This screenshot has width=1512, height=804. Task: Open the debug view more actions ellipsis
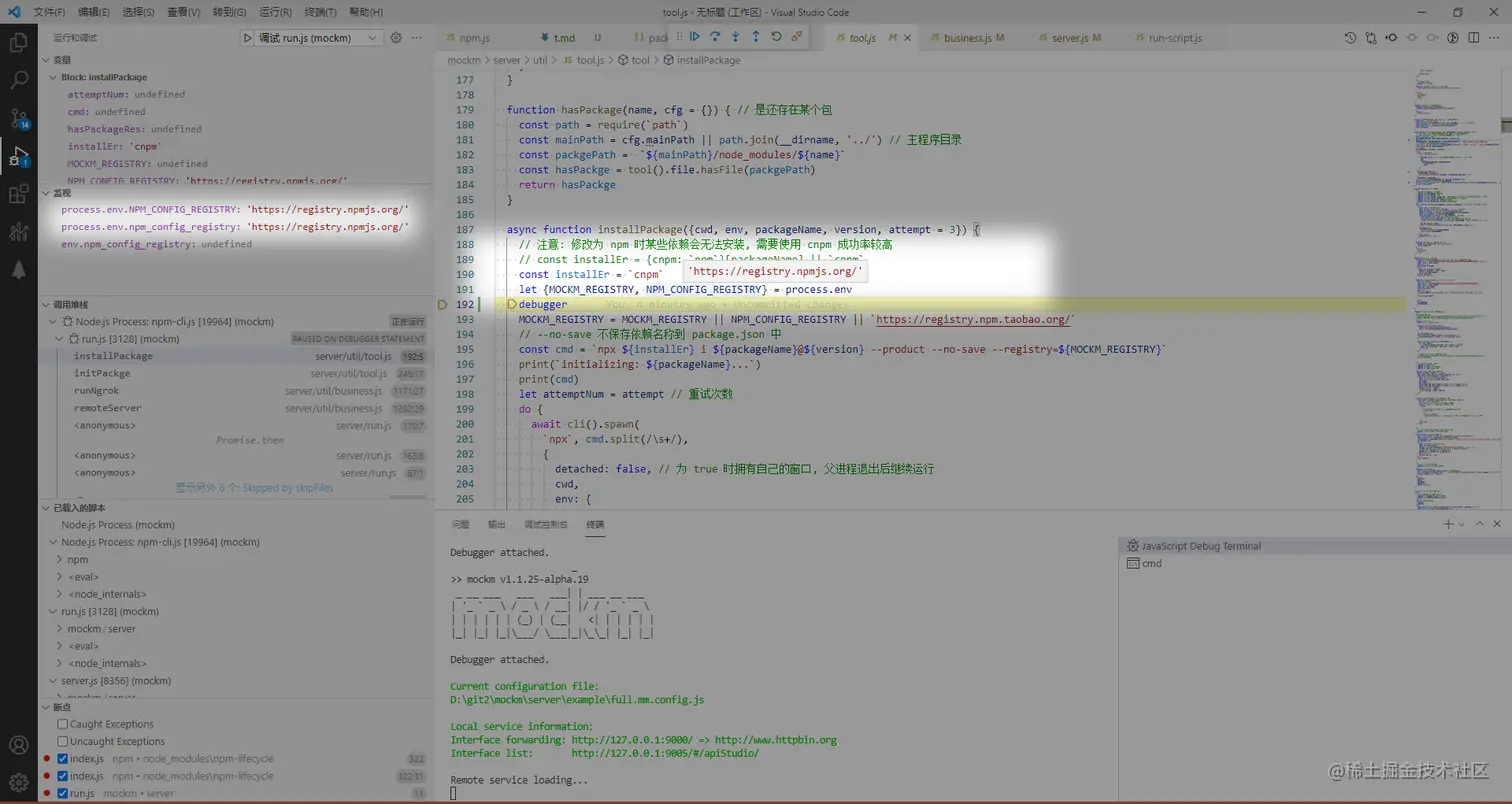pos(417,38)
